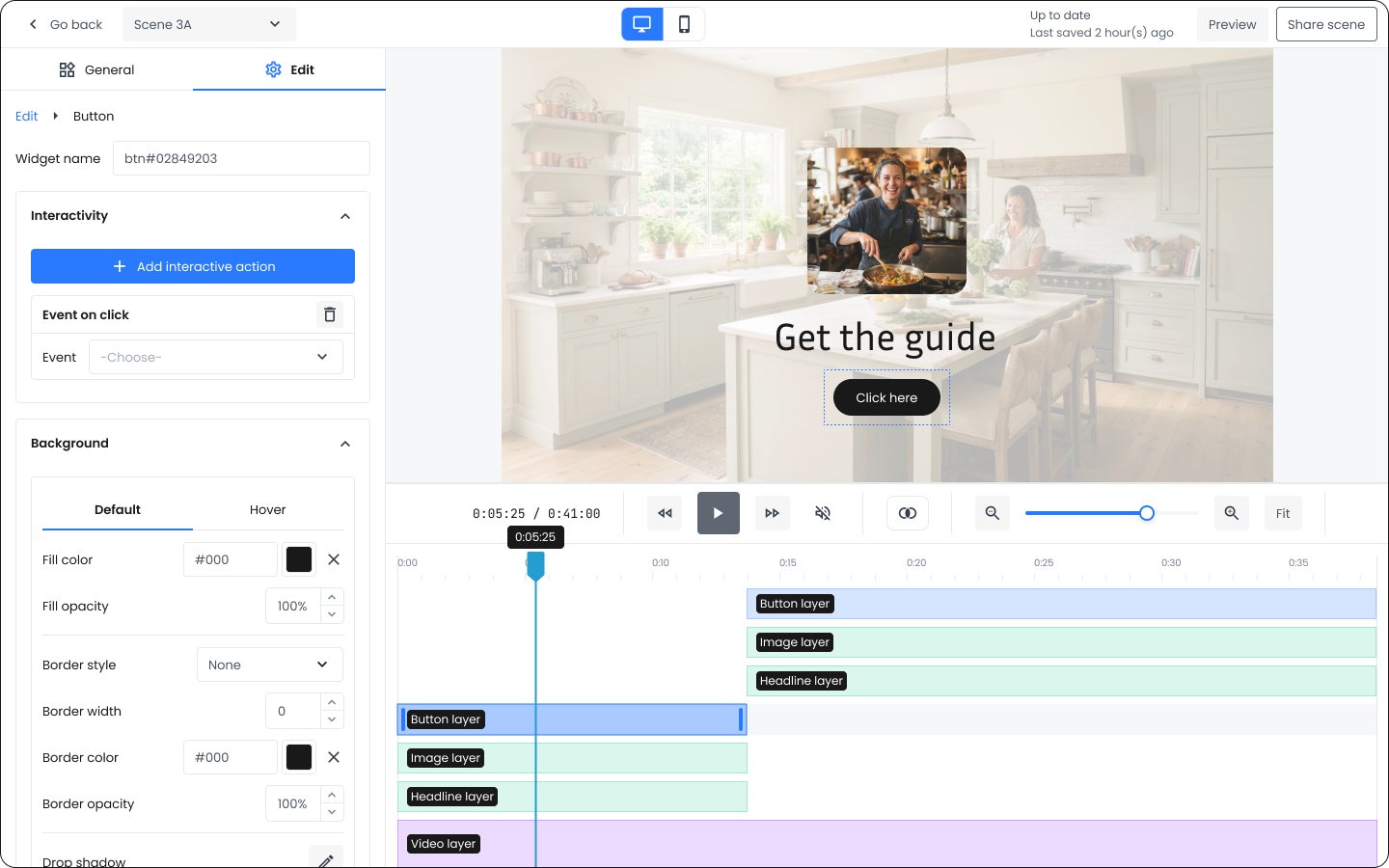The image size is (1389, 868).
Task: Delete the Event on click action
Action: click(x=330, y=314)
